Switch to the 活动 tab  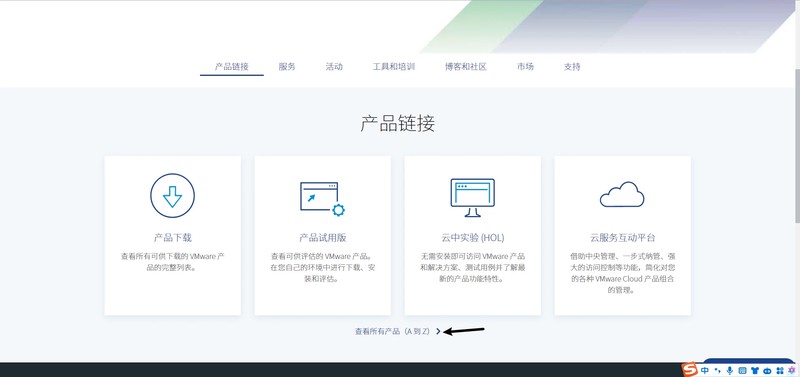(x=334, y=67)
